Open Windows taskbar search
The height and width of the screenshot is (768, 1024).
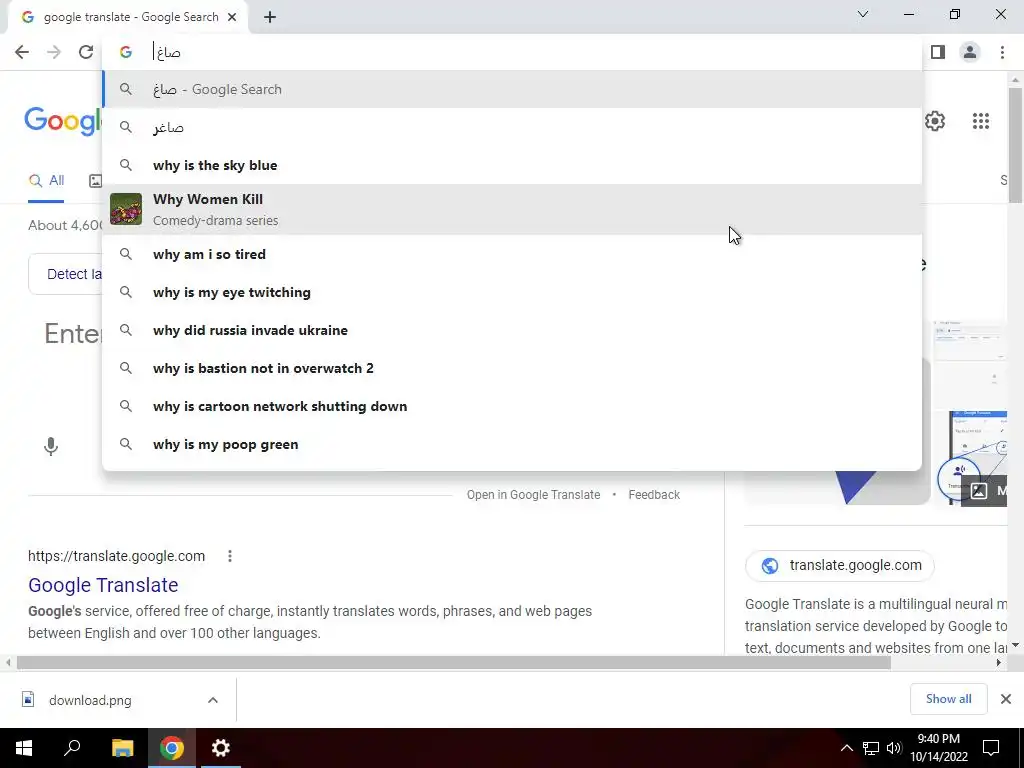pos(72,748)
